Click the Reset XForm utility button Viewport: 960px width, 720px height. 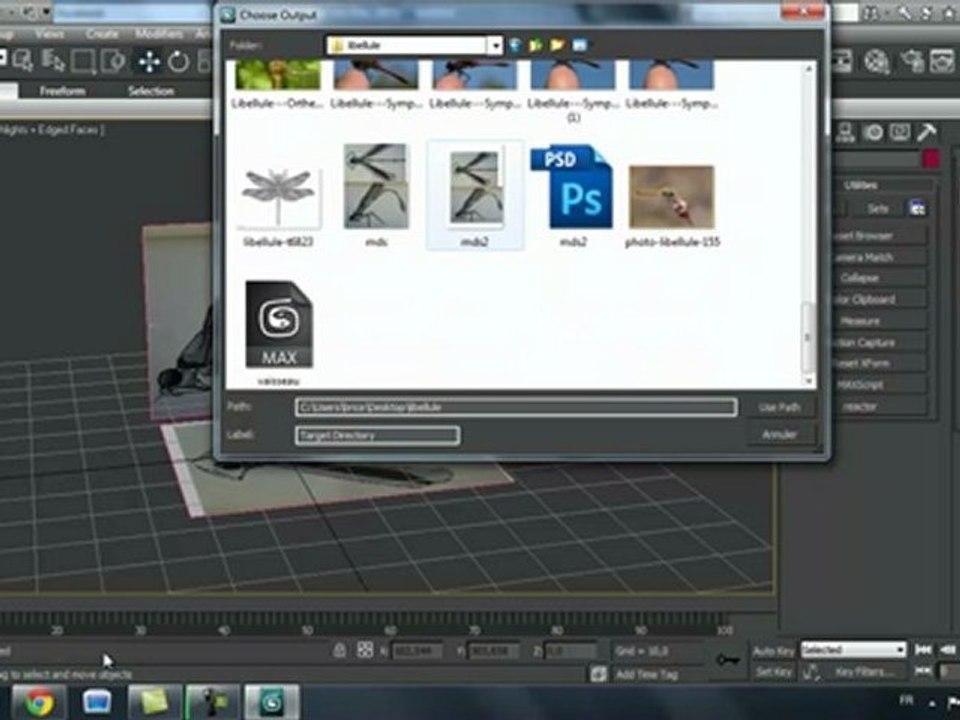[881, 363]
